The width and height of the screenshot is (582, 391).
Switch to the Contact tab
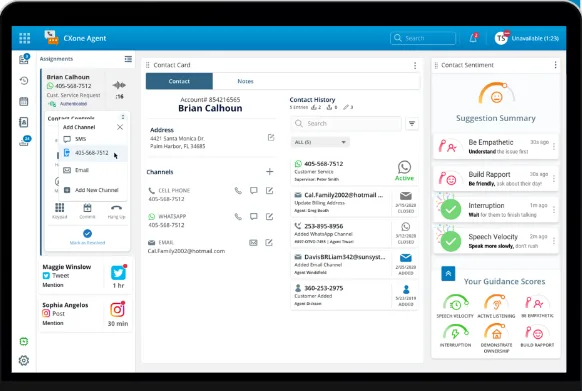point(179,81)
